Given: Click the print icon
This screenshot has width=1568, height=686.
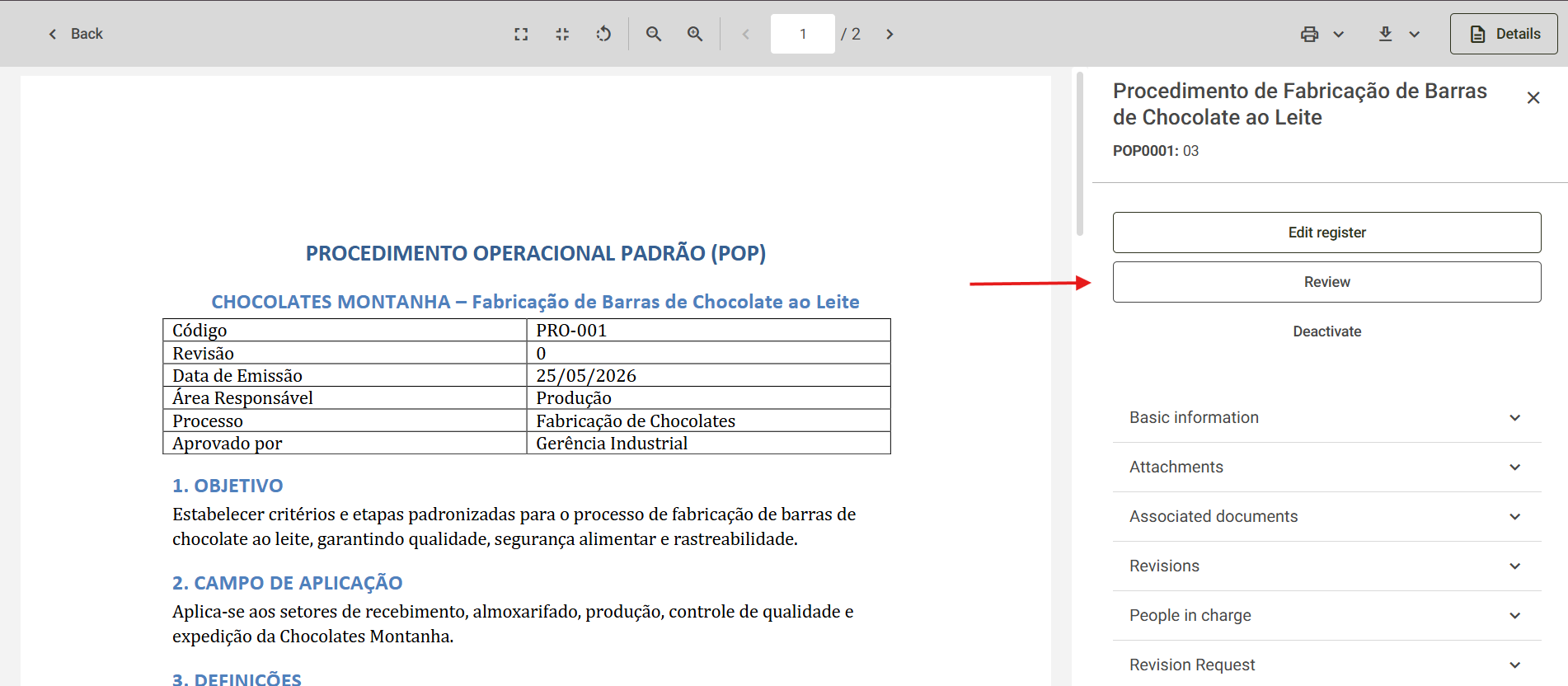Looking at the screenshot, I should pyautogui.click(x=1309, y=34).
